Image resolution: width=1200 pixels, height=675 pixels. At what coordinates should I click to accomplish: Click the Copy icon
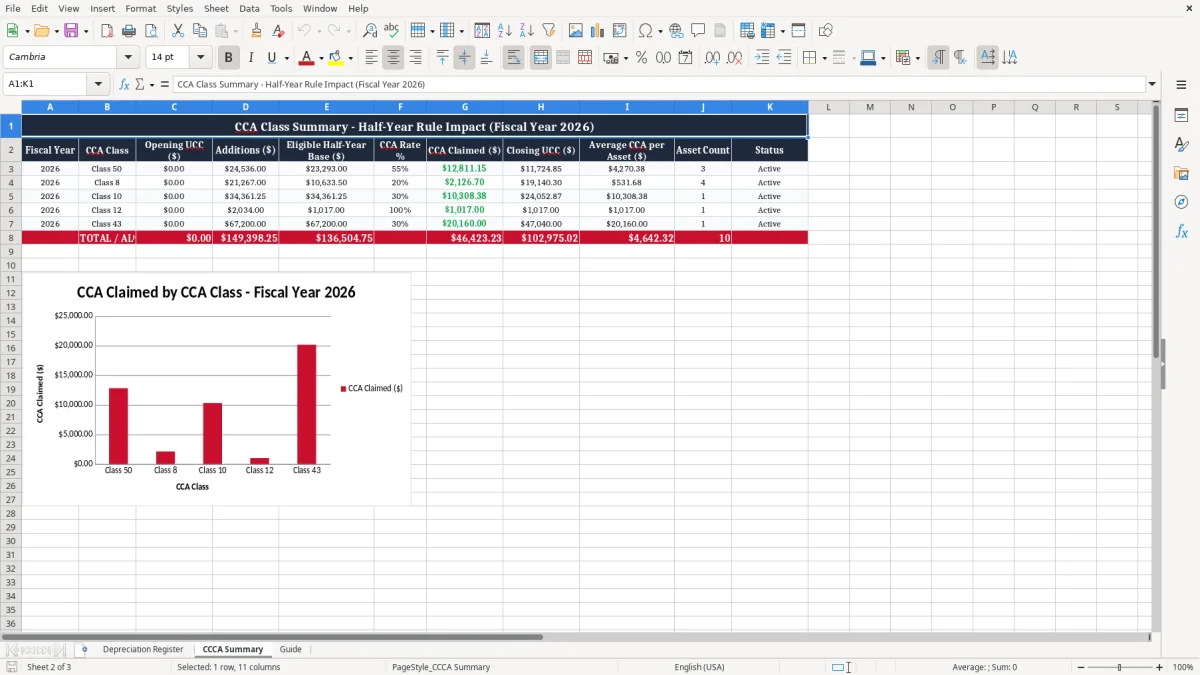click(200, 31)
